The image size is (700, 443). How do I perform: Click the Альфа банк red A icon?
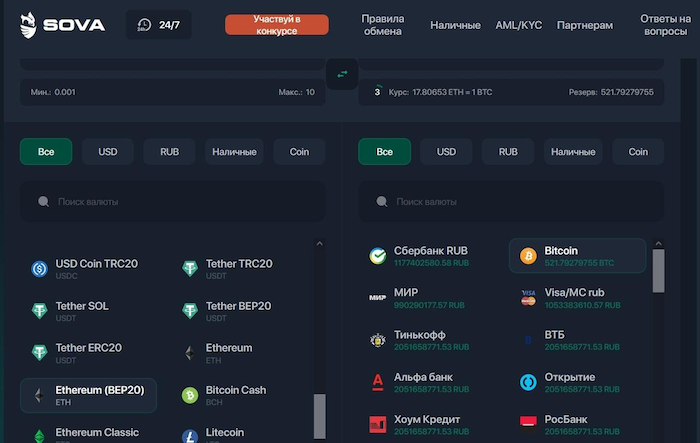(x=378, y=382)
